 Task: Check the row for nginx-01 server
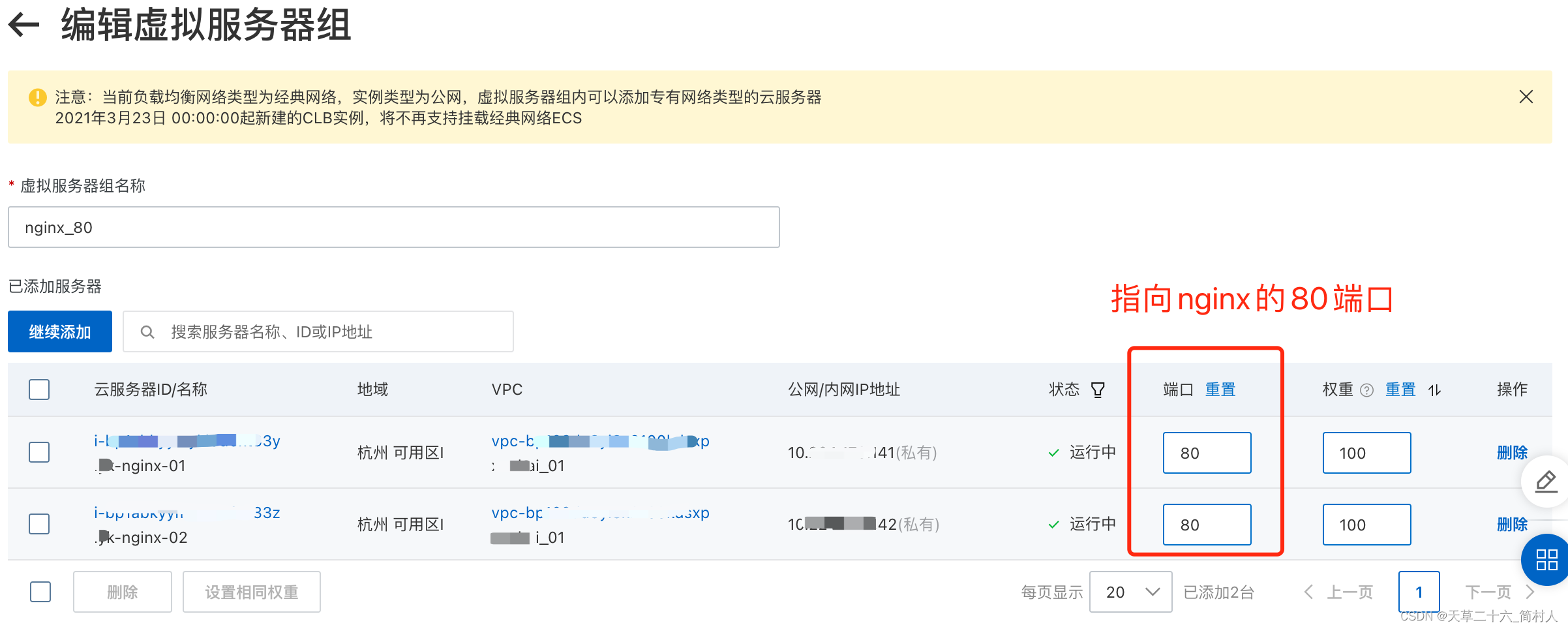click(39, 452)
